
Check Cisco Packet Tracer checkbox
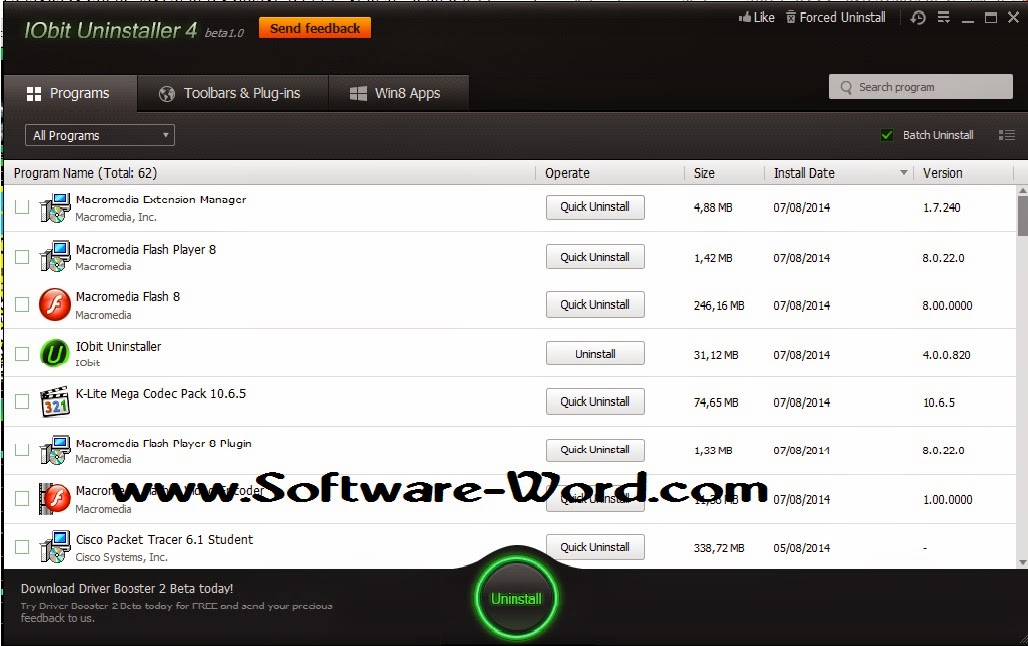[22, 547]
